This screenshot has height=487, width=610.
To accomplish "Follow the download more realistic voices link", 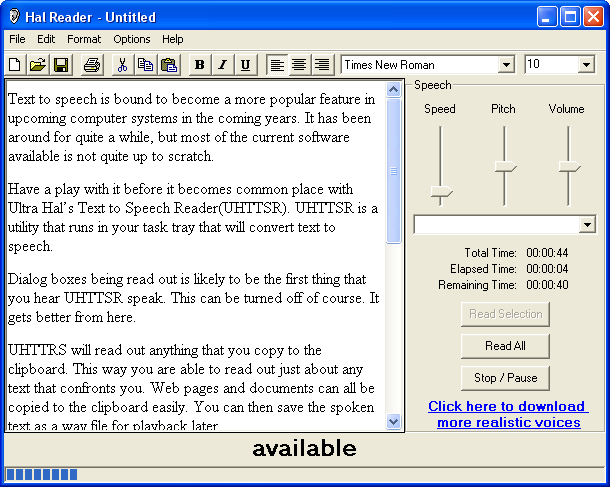I will coord(508,414).
